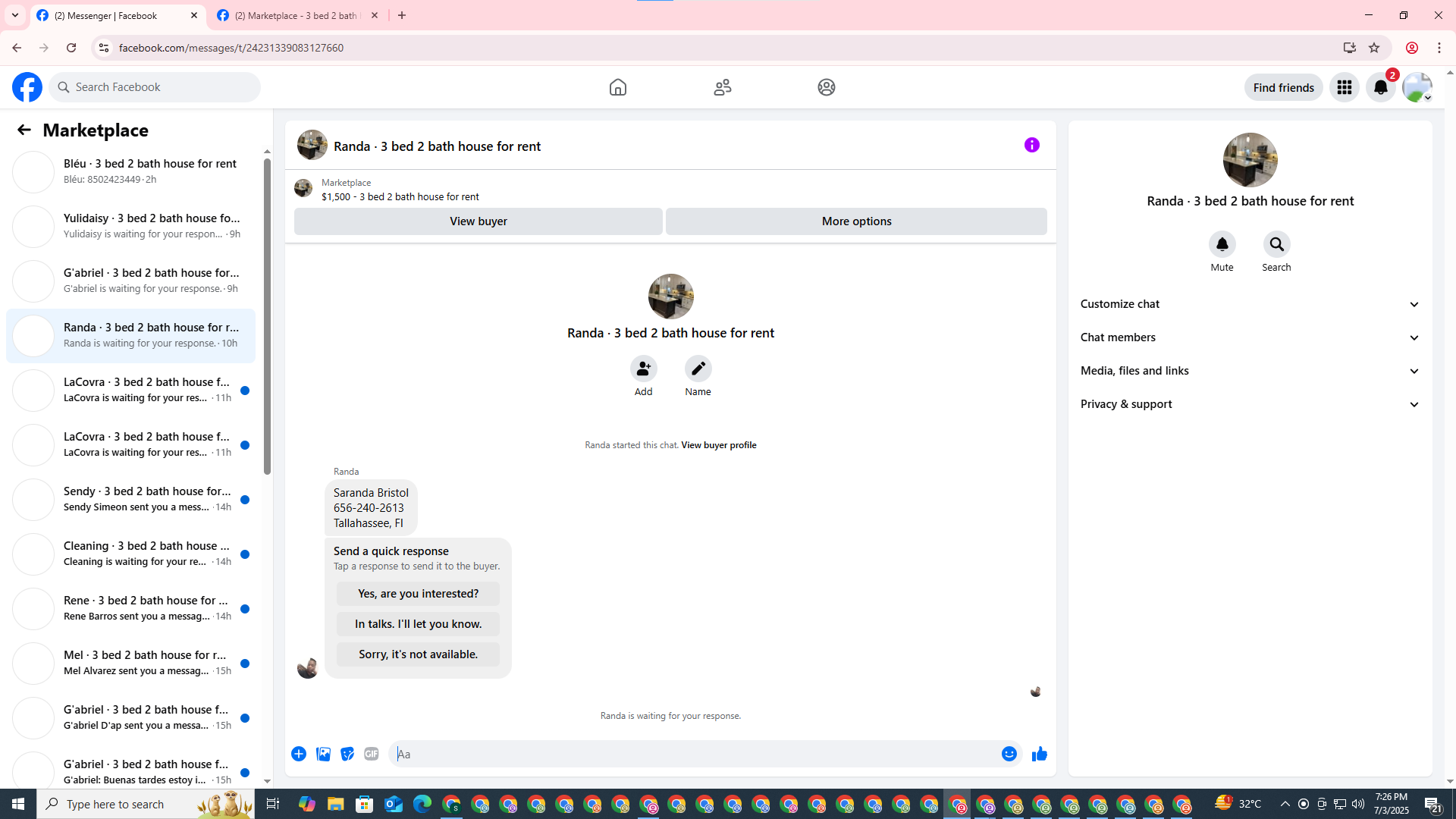Viewport: 1456px width, 819px height.
Task: Click the purple conversation information icon
Action: 1031,145
